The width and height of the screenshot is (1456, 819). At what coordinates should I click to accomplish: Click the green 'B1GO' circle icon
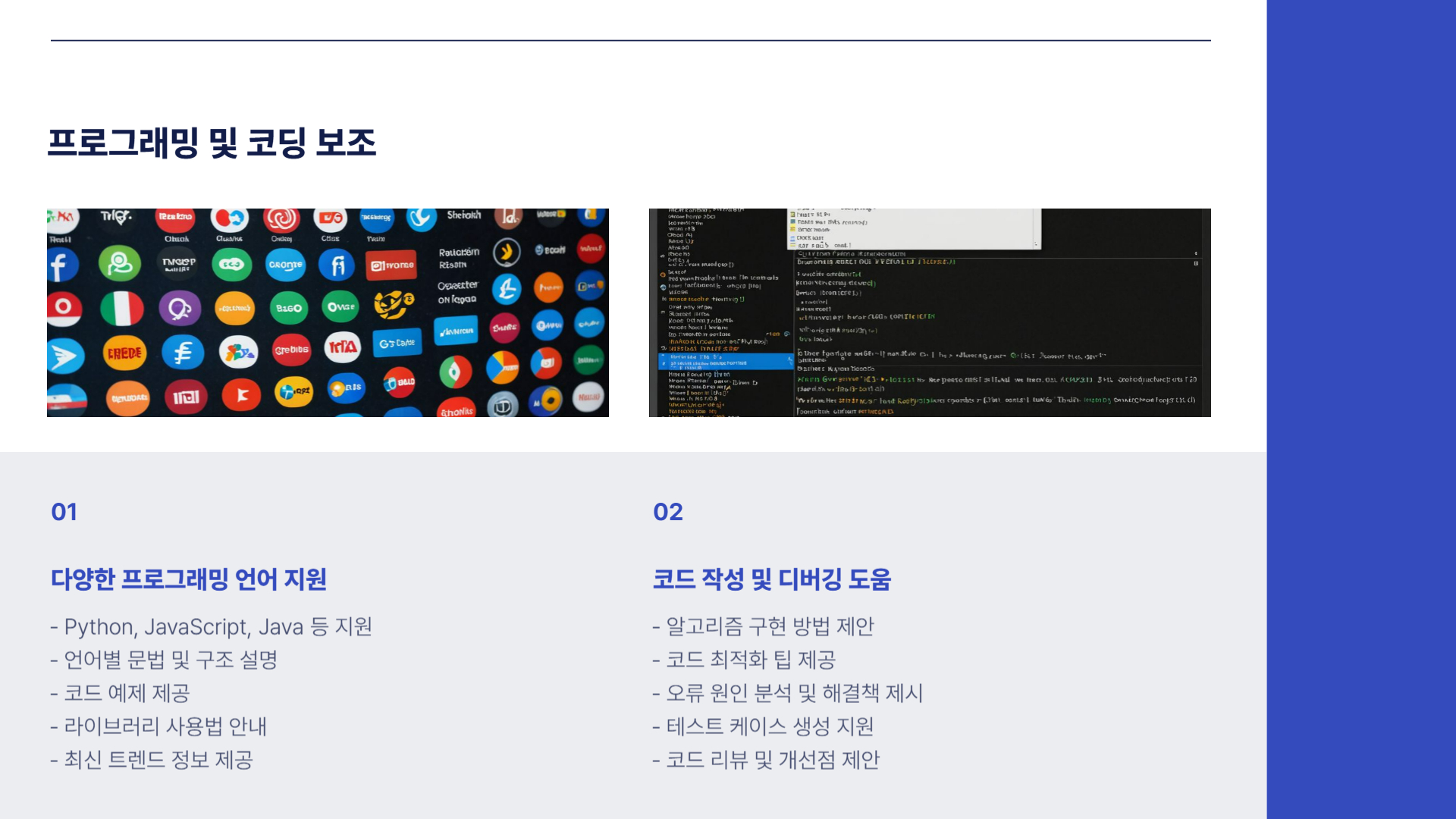289,309
